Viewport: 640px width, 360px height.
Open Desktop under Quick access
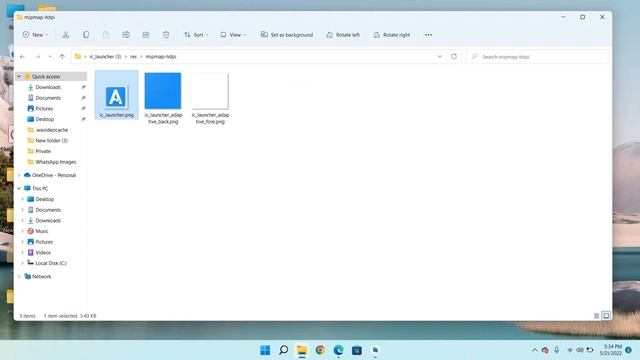click(x=44, y=119)
